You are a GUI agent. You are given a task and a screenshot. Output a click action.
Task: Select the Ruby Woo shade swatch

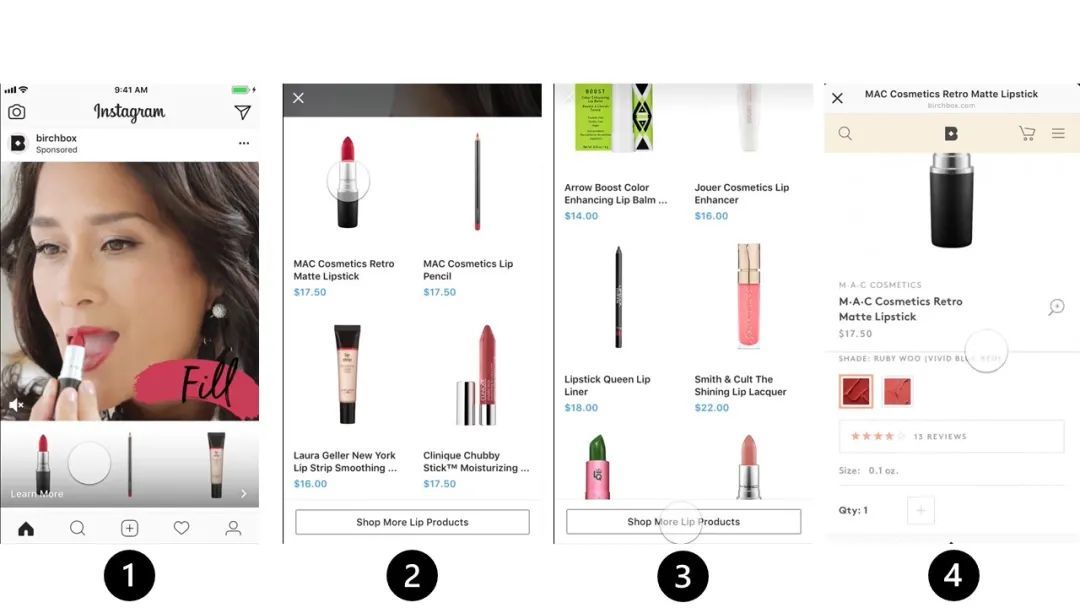click(856, 391)
